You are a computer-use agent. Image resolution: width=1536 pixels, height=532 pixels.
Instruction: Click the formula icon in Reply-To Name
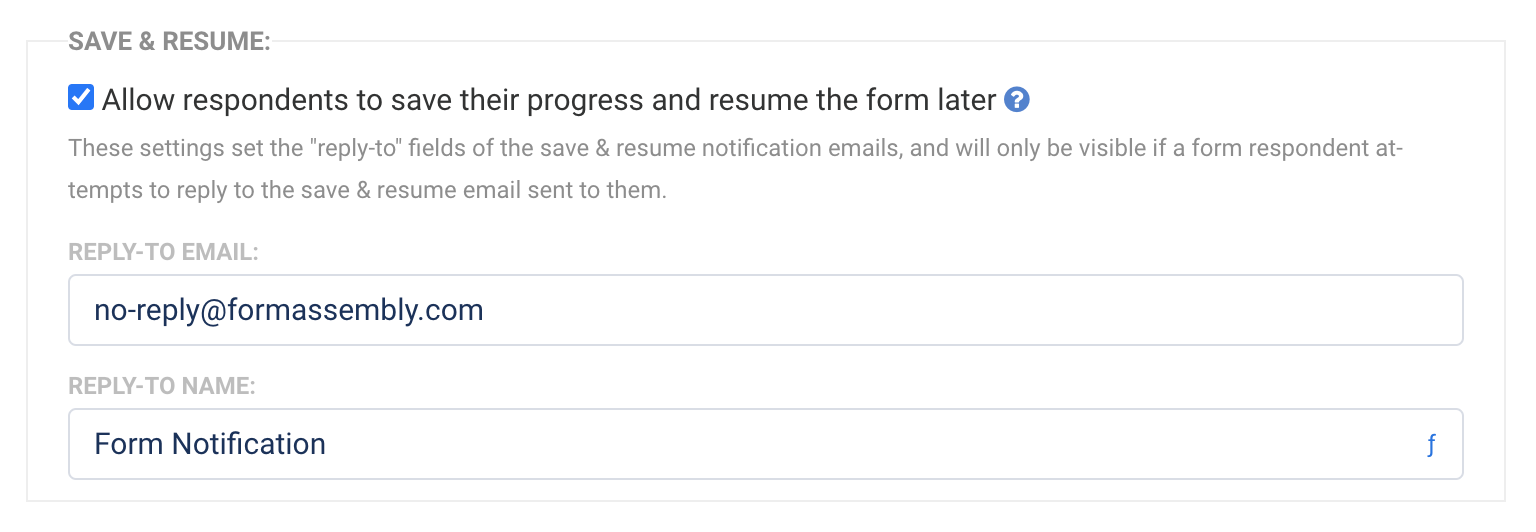(x=1431, y=445)
